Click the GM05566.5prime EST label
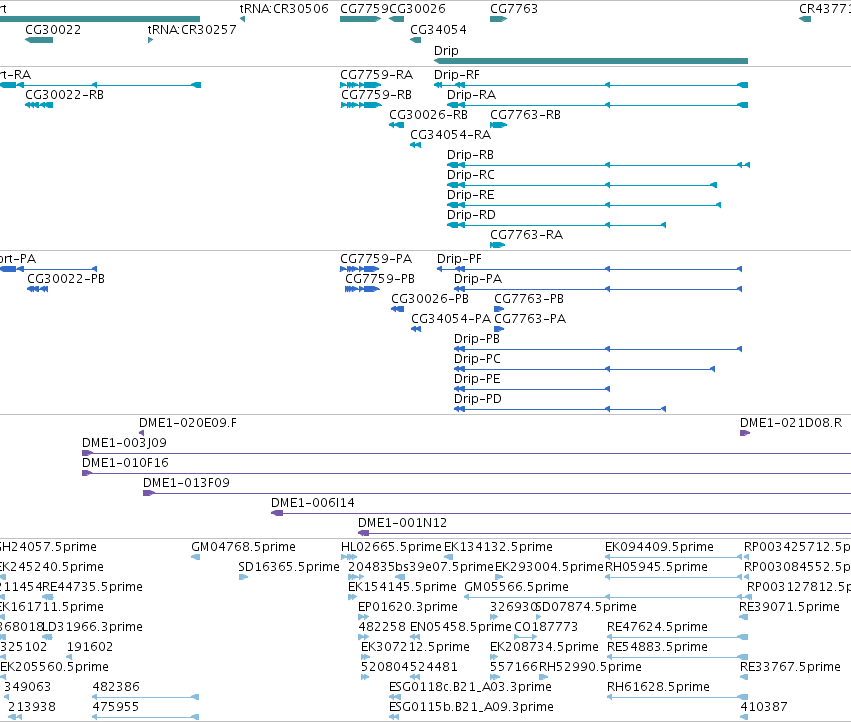This screenshot has width=851, height=722. click(x=517, y=587)
